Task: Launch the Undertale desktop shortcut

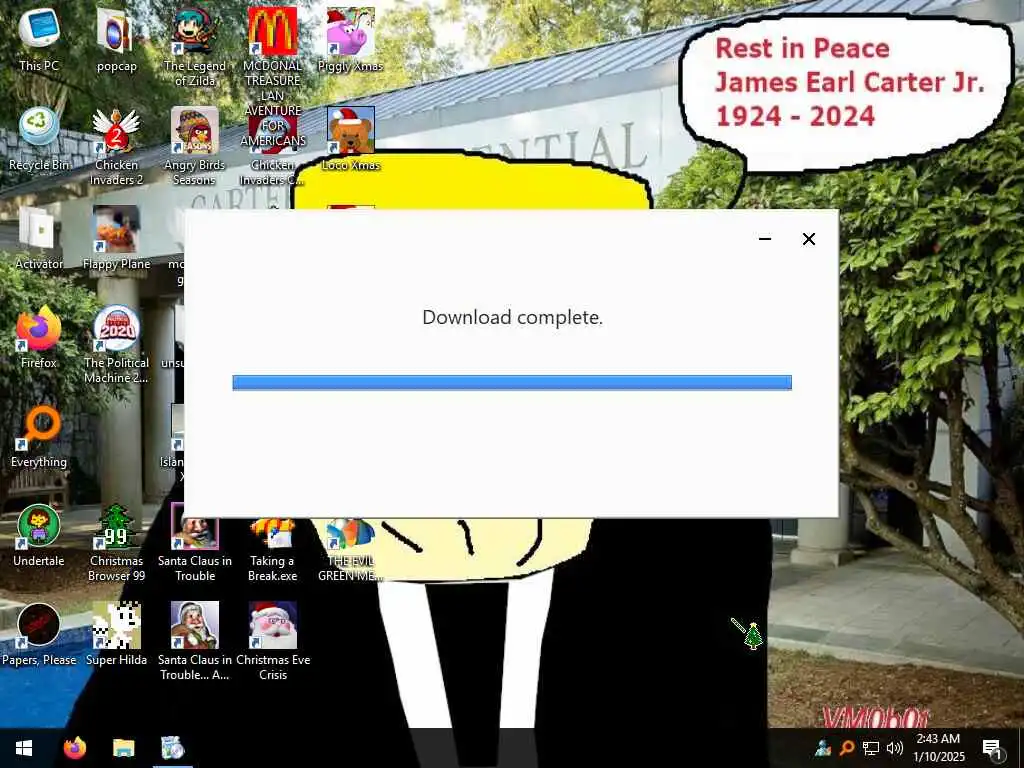Action: [39, 536]
